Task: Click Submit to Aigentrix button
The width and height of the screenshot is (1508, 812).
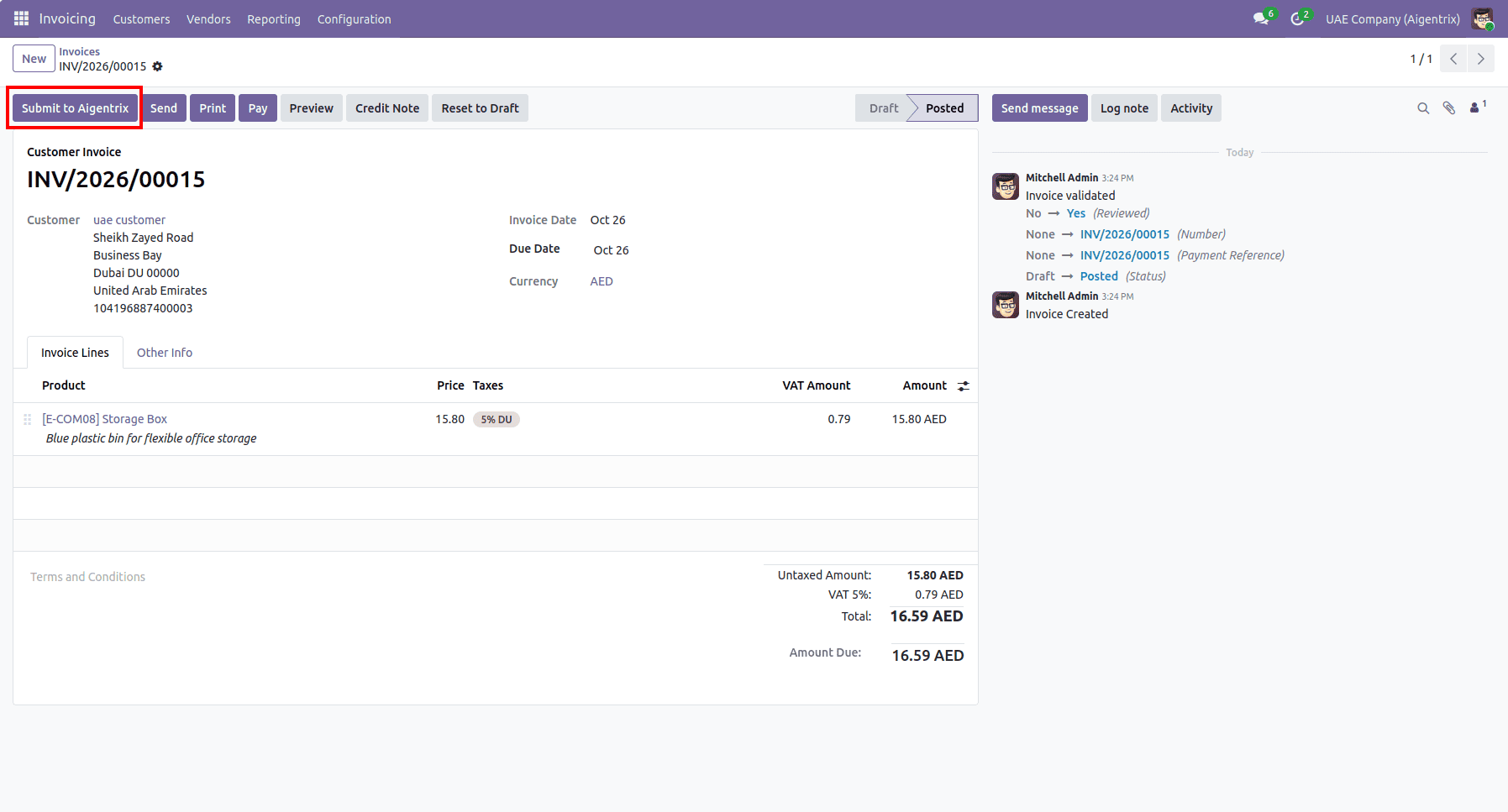Action: 75,108
